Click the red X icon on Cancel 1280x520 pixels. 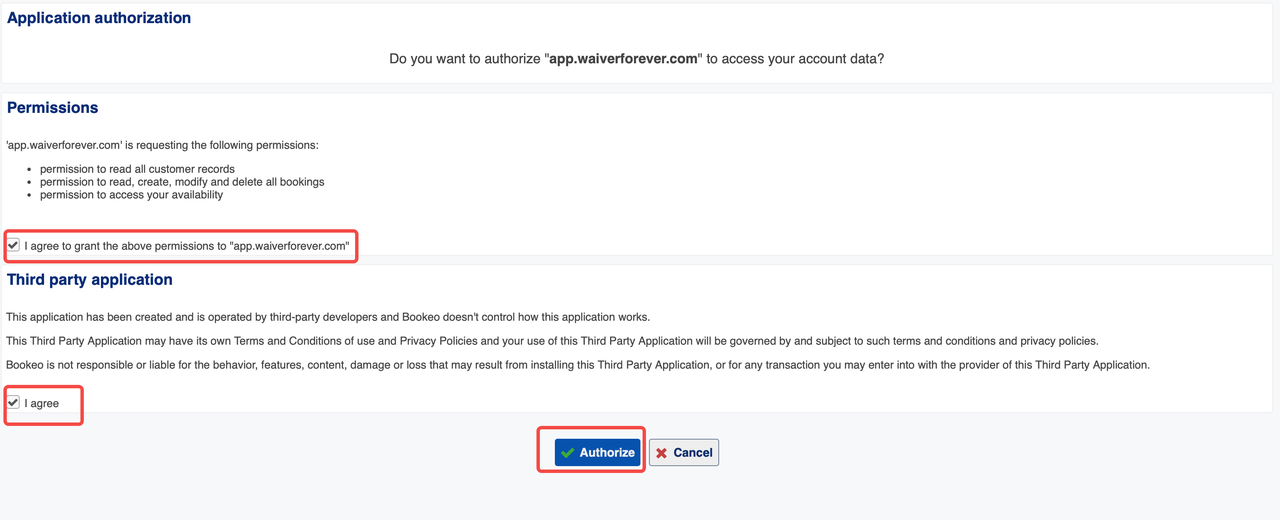(661, 453)
